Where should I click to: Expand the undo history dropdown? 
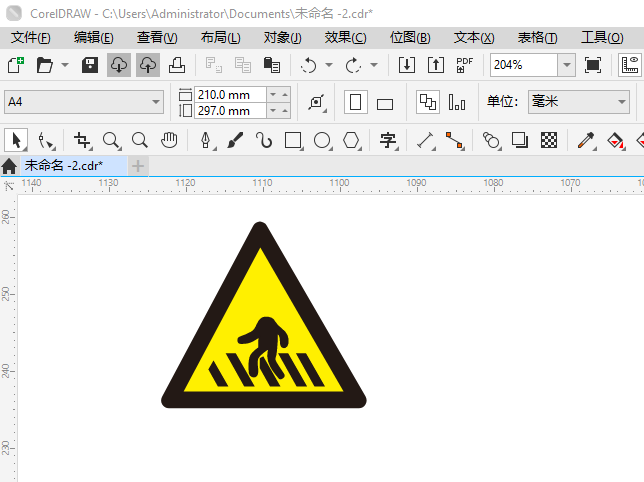[x=329, y=65]
